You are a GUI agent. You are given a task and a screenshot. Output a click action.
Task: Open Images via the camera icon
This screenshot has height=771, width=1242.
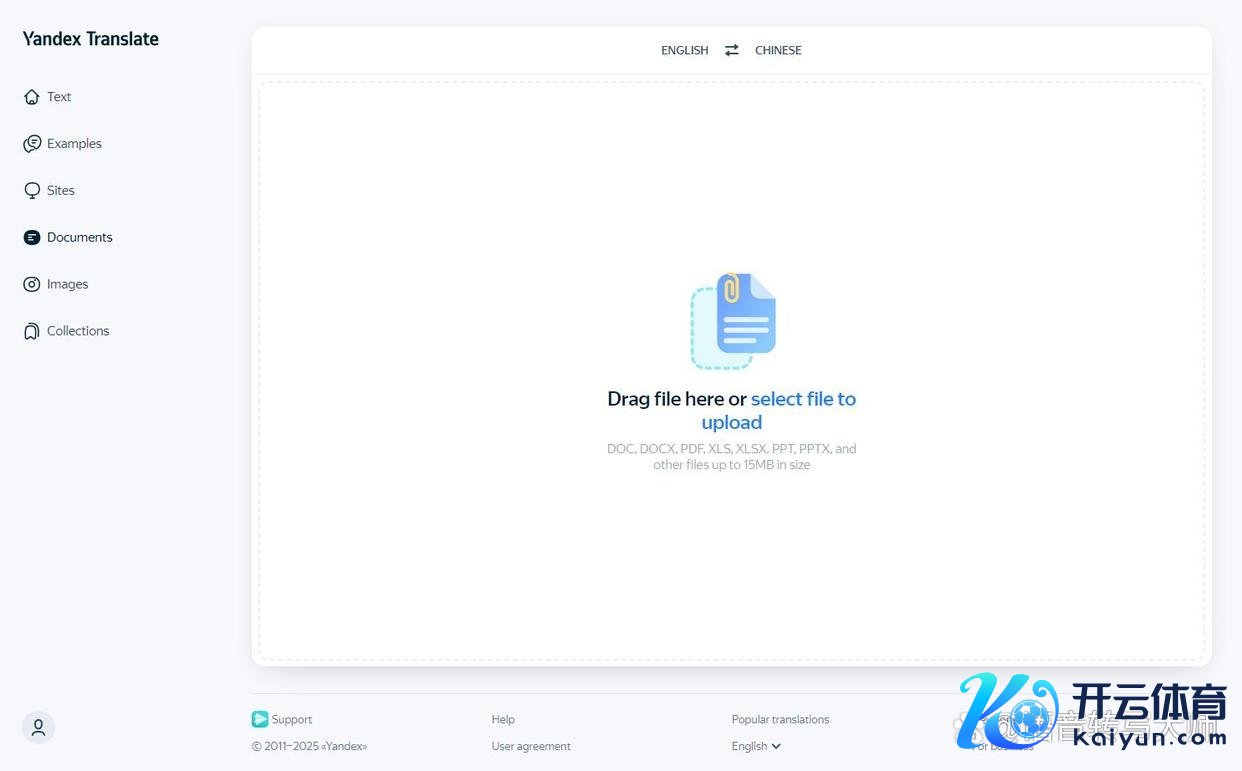click(32, 285)
